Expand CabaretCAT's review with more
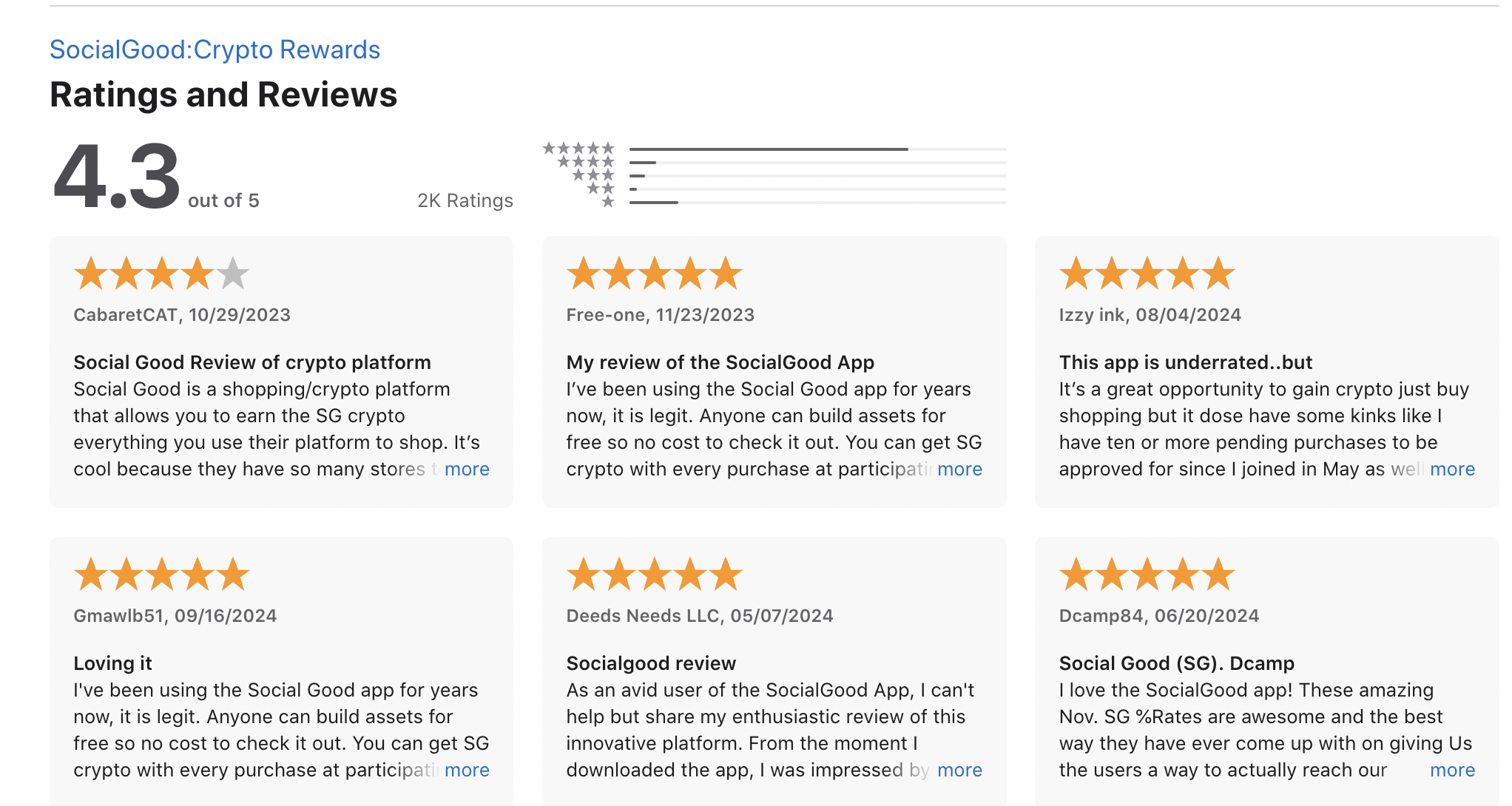The image size is (1512, 806). click(467, 470)
